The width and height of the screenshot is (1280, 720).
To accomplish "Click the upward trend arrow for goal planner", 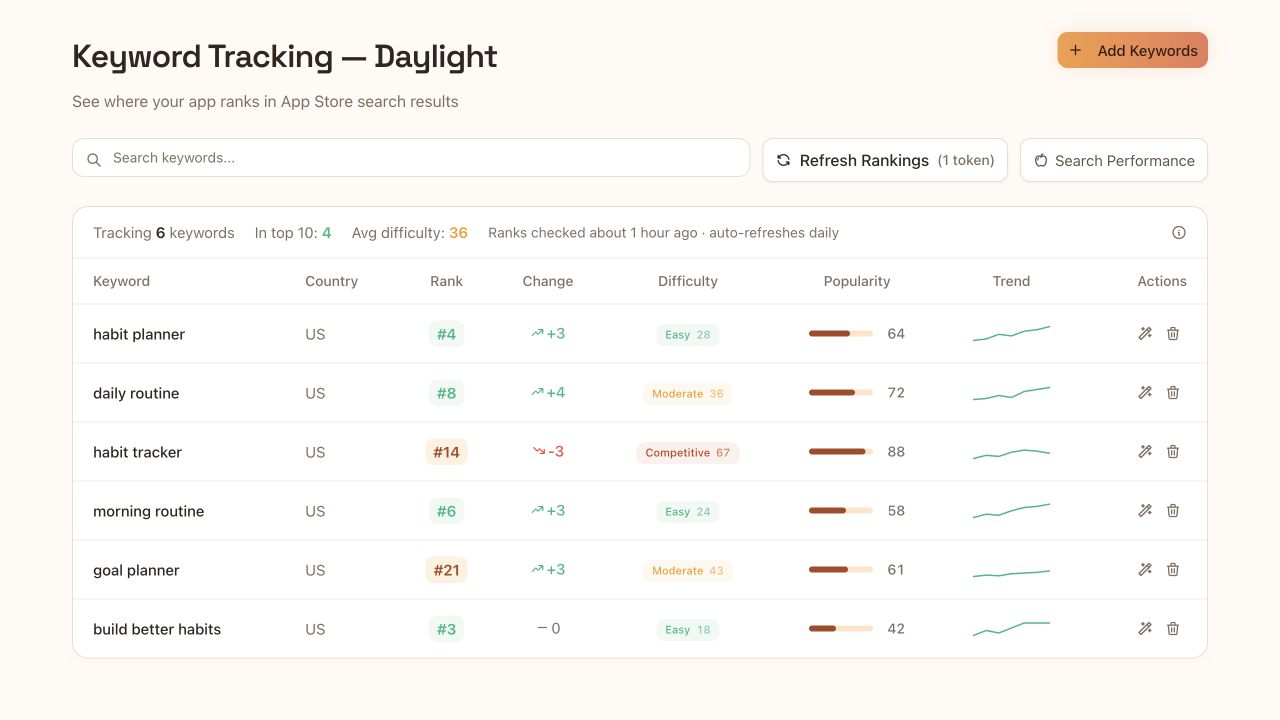I will click(537, 569).
